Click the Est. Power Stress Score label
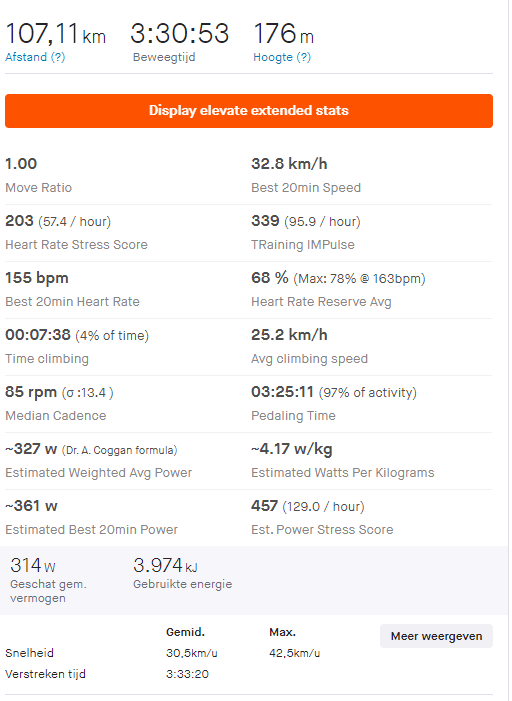The width and height of the screenshot is (512, 701). click(322, 530)
